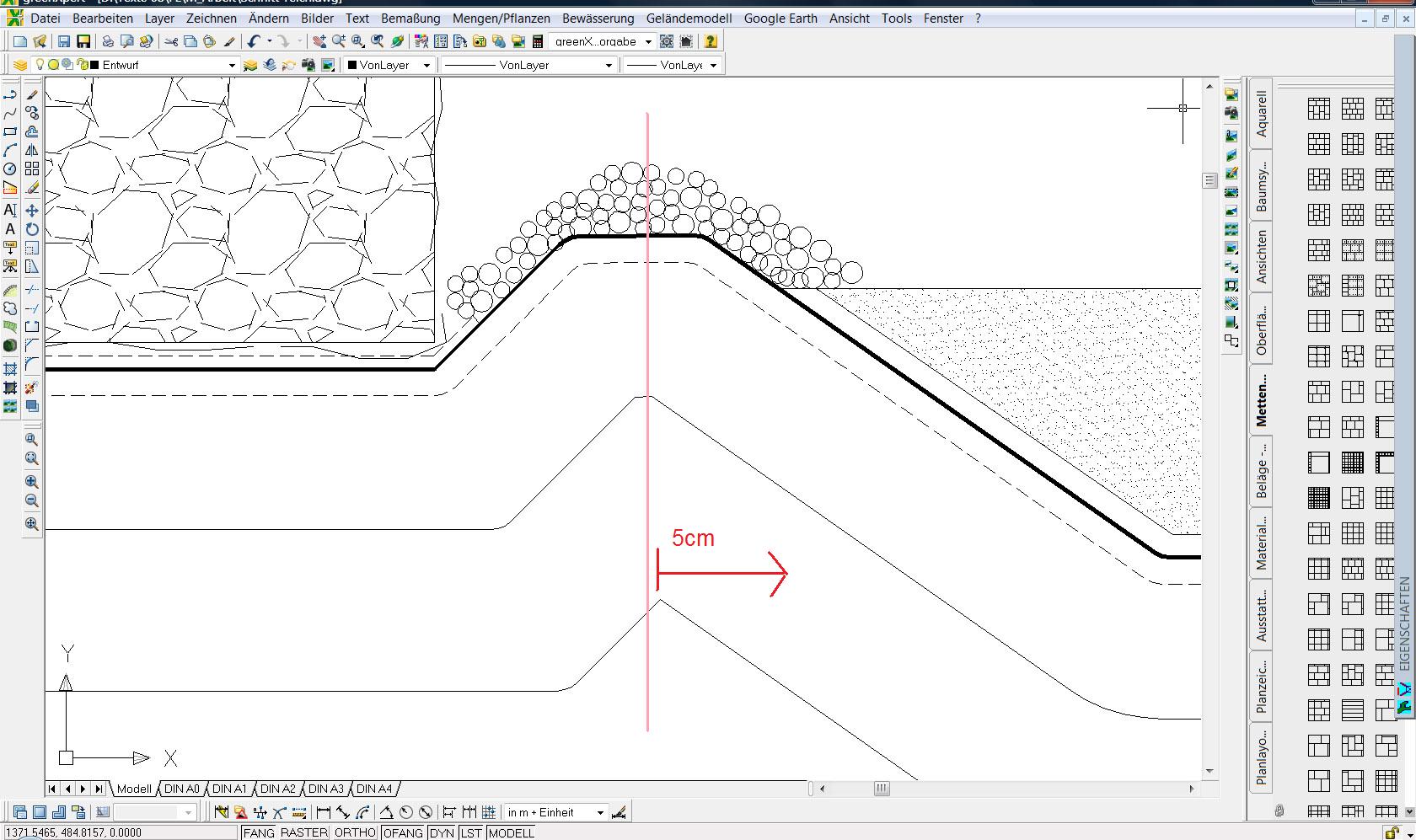1416x840 pixels.
Task: Select the Array grid tool
Action: click(32, 169)
